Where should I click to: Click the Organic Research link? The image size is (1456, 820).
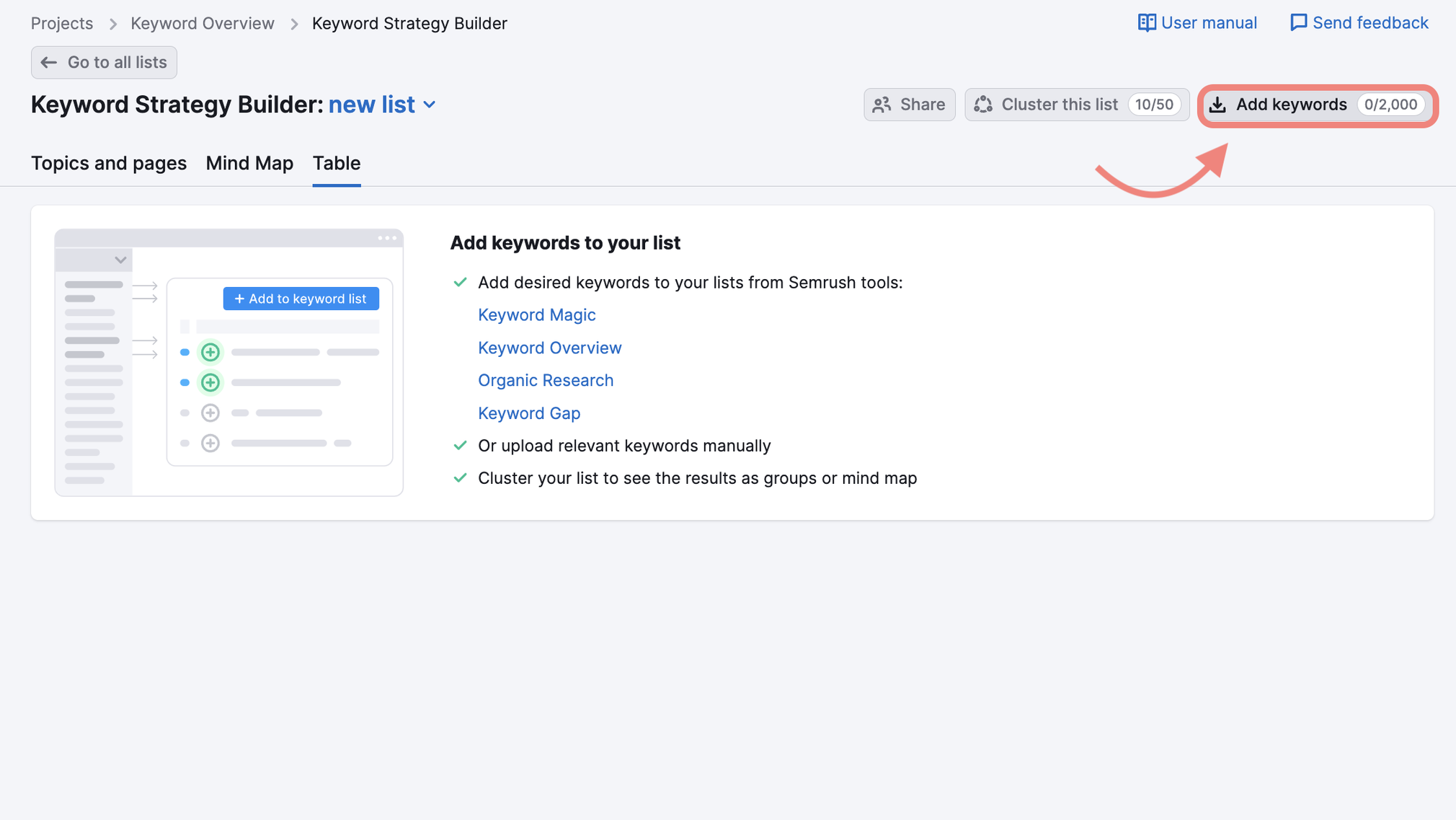point(546,379)
